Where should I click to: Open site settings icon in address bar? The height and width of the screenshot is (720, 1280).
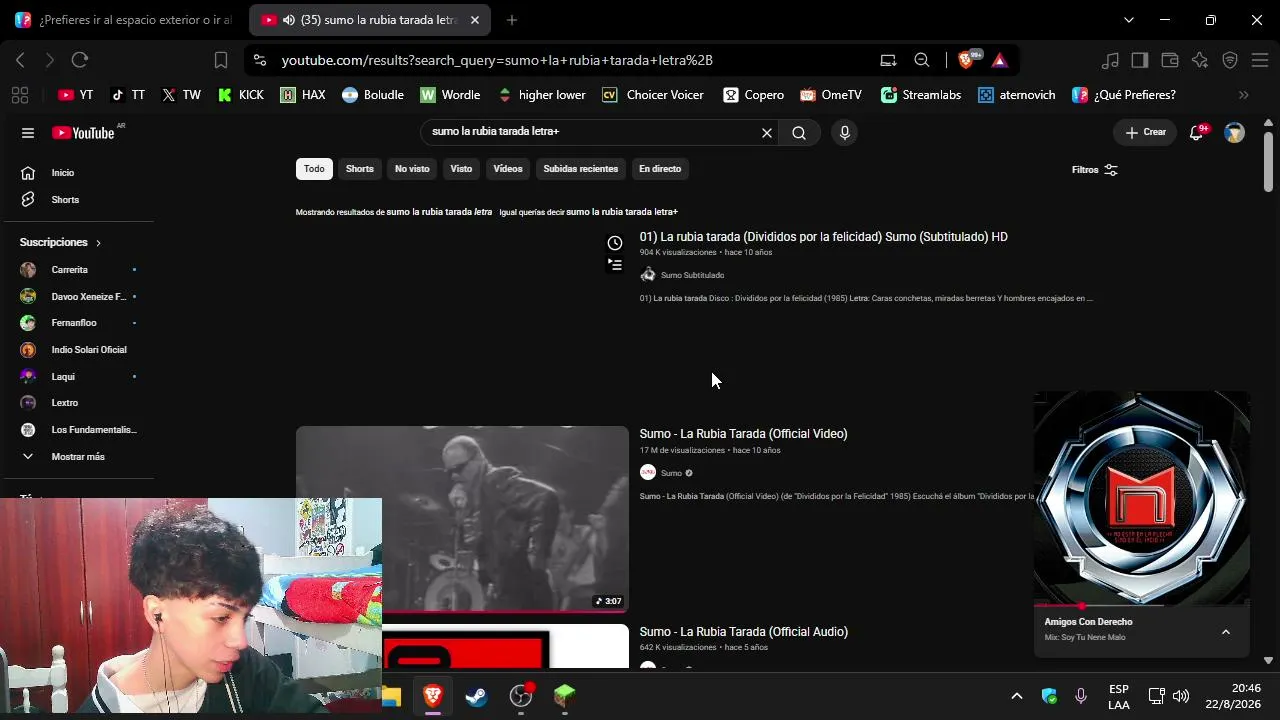[x=260, y=60]
